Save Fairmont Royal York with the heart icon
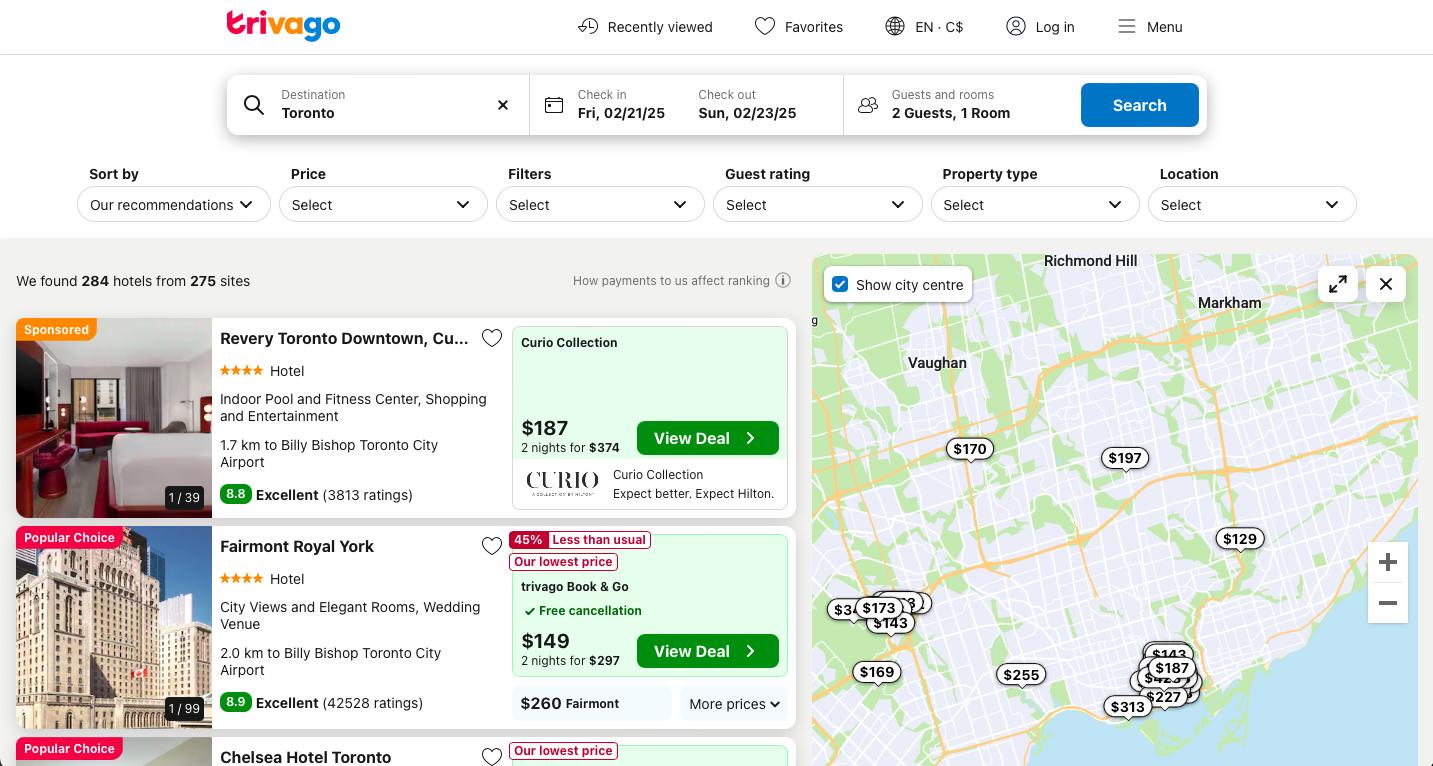The width and height of the screenshot is (1433, 766). 492,546
